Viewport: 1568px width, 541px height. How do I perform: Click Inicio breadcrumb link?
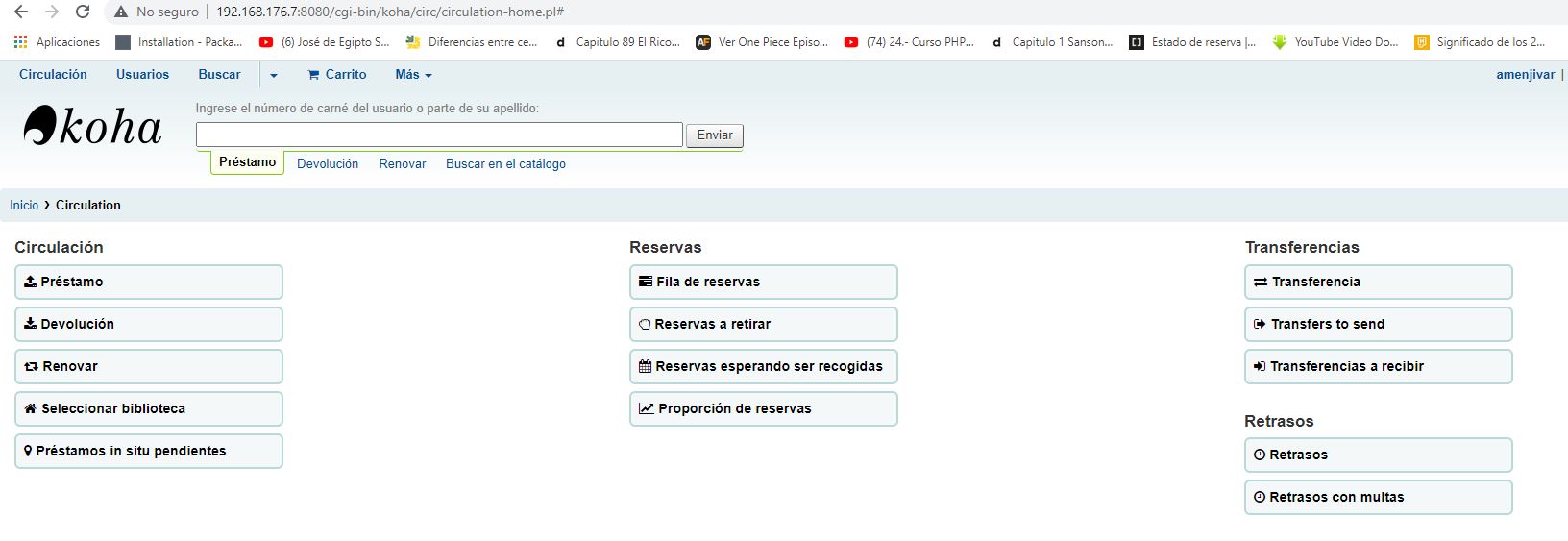point(24,205)
